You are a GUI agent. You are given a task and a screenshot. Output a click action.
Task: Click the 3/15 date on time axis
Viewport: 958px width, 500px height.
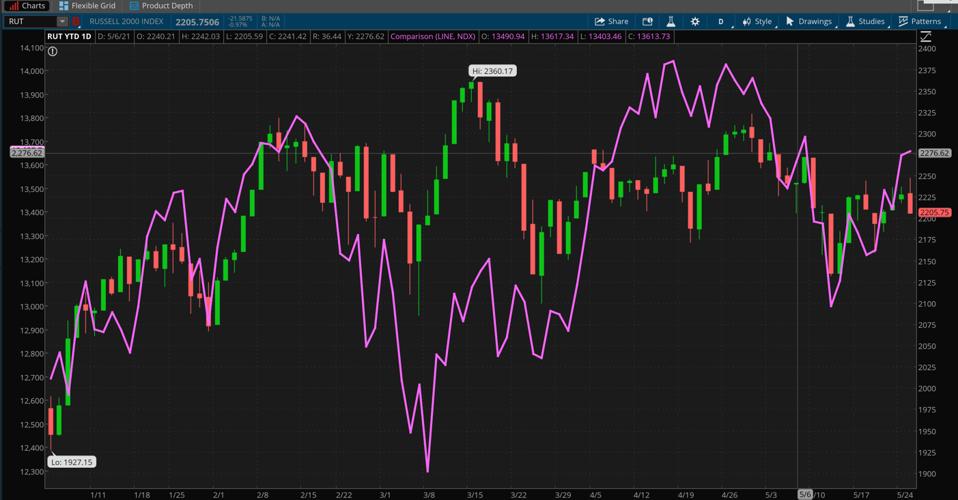point(475,495)
